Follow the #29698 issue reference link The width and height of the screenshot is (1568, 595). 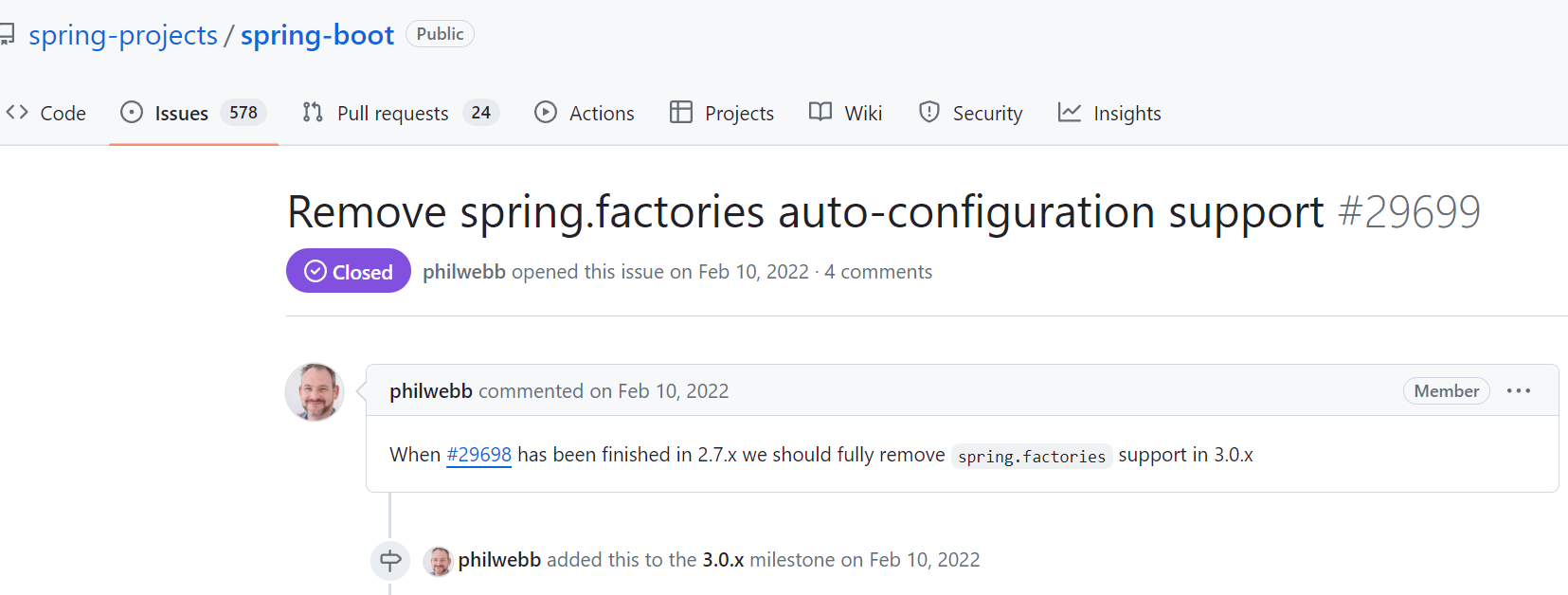(x=478, y=455)
